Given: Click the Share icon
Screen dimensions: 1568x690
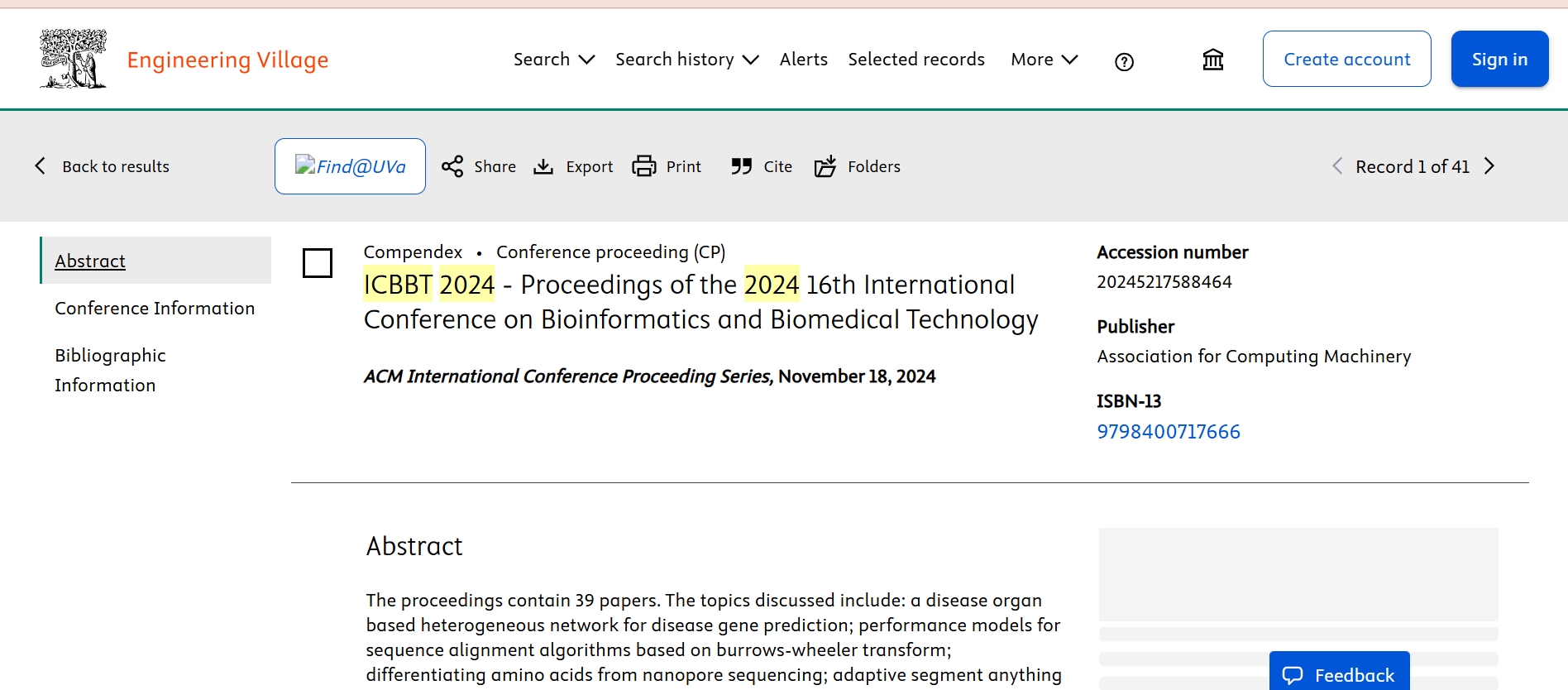Looking at the screenshot, I should click(452, 166).
